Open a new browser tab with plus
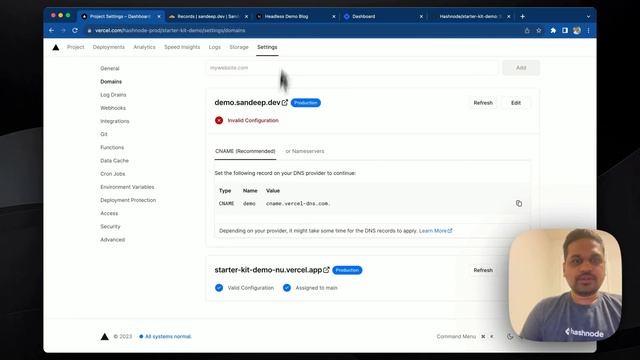 pos(522,16)
